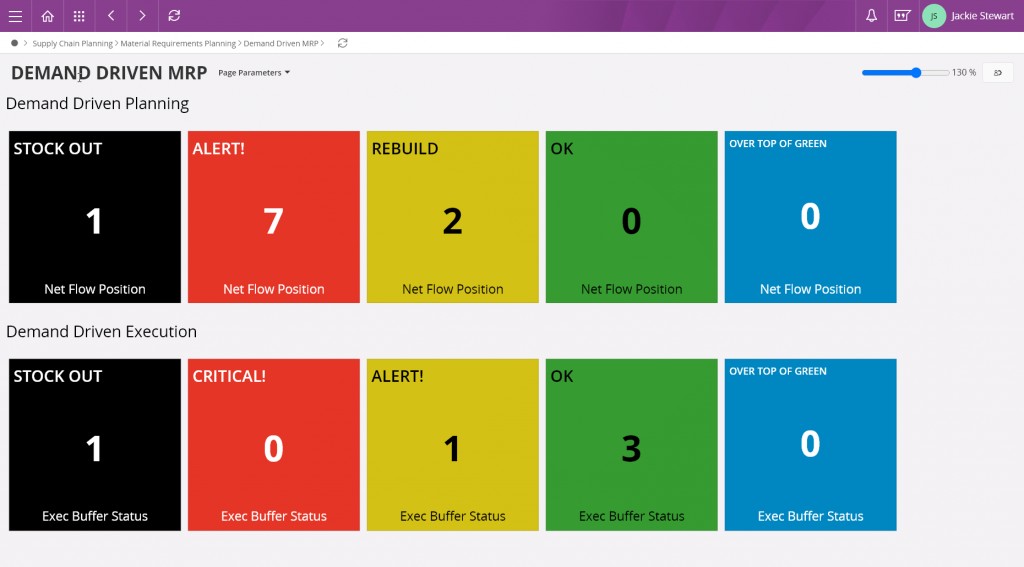Open the notifications bell
The height and width of the screenshot is (567, 1024).
pos(871,16)
